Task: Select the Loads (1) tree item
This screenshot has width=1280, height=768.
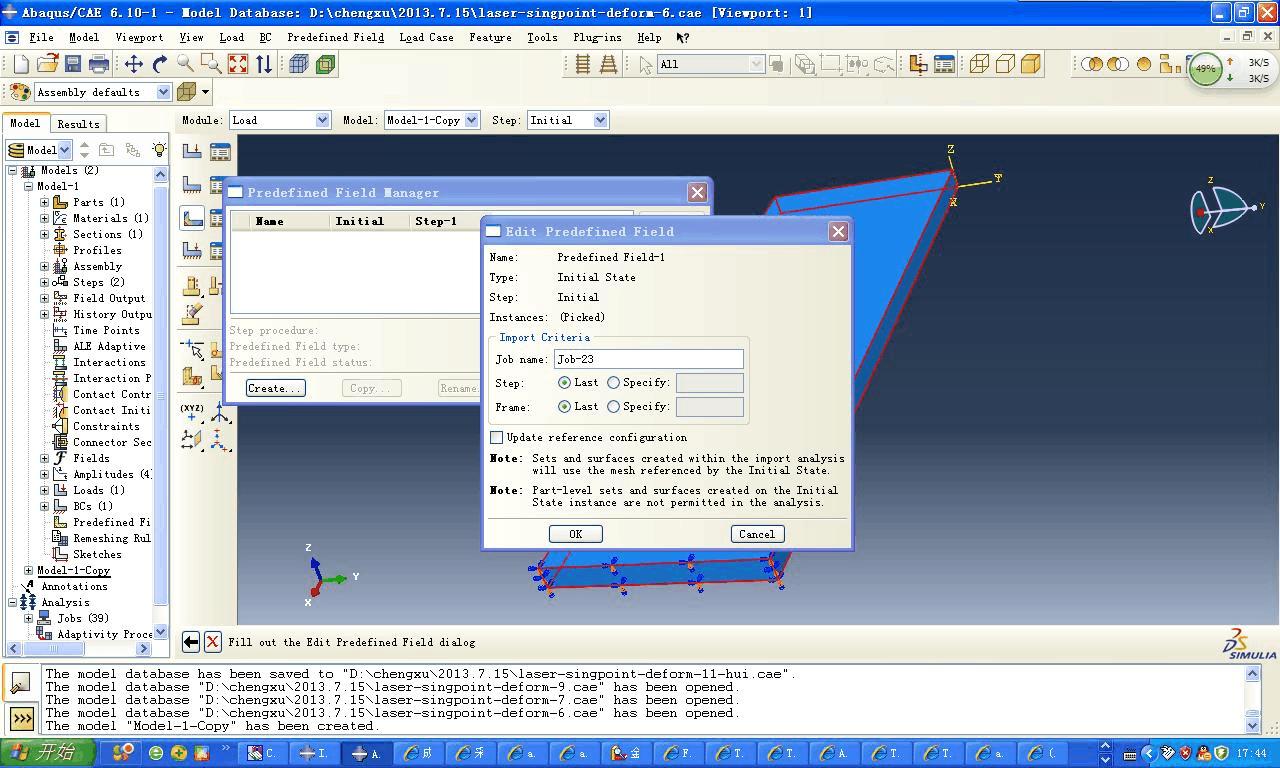Action: pyautogui.click(x=98, y=490)
